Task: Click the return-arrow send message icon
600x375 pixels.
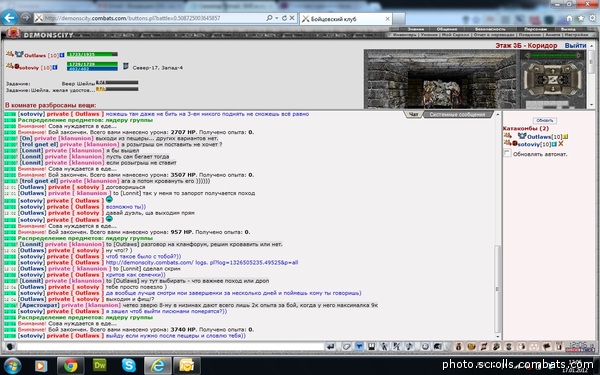Action: click(330, 347)
